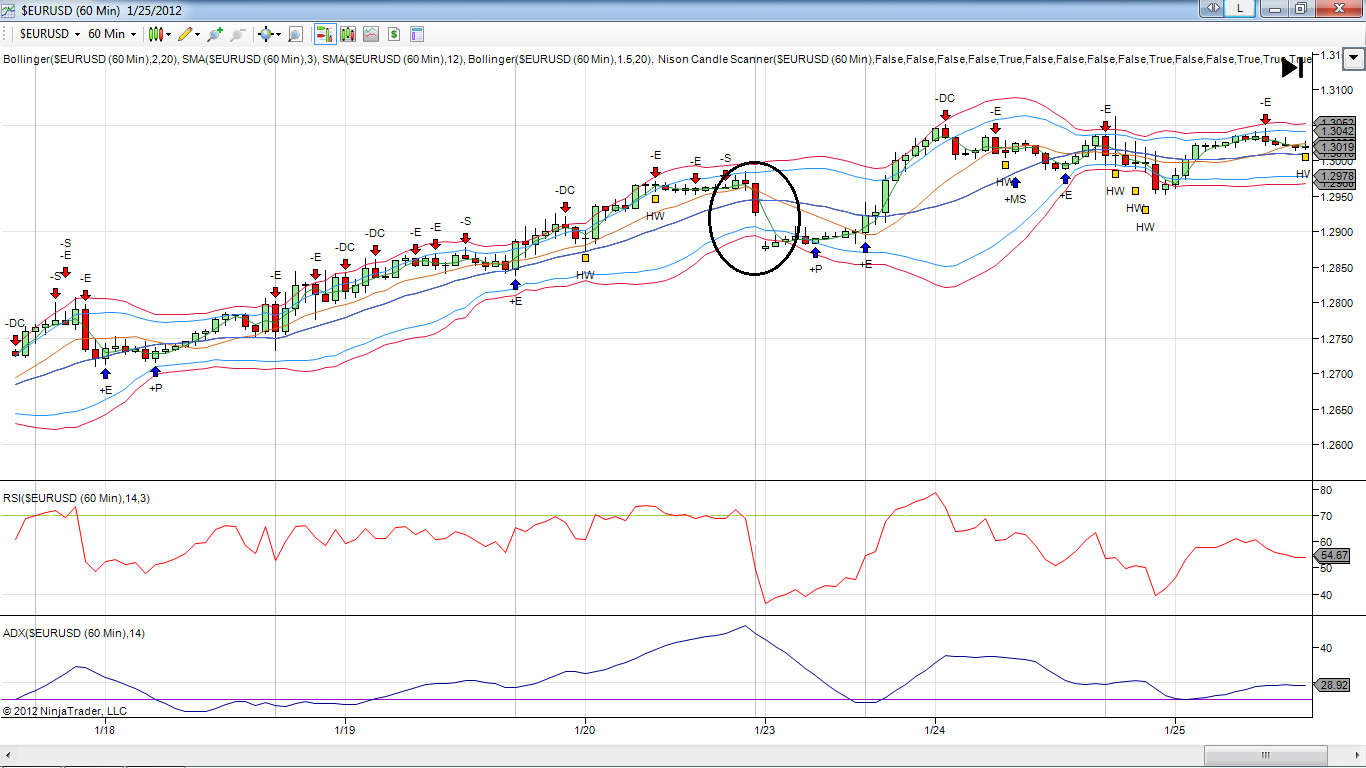Select the 1.3019 price marker on the axis
This screenshot has height=768, width=1366.
1336,147
